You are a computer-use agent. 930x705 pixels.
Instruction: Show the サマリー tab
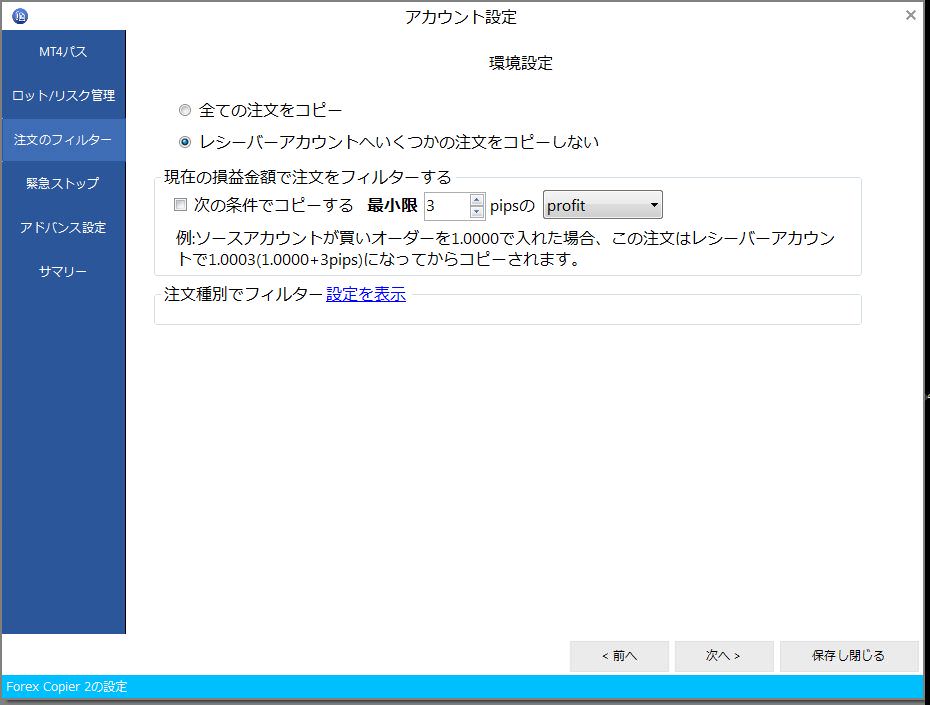[x=63, y=272]
